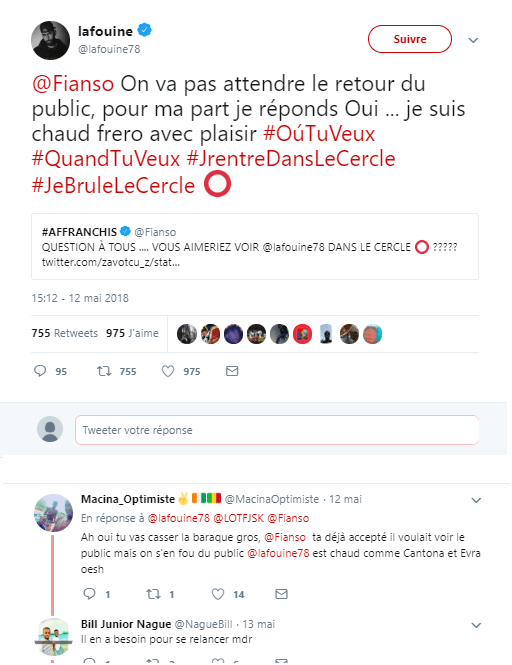Expand options chevron on Bill Junior Nague's reply
The image size is (512, 665).
[476, 625]
